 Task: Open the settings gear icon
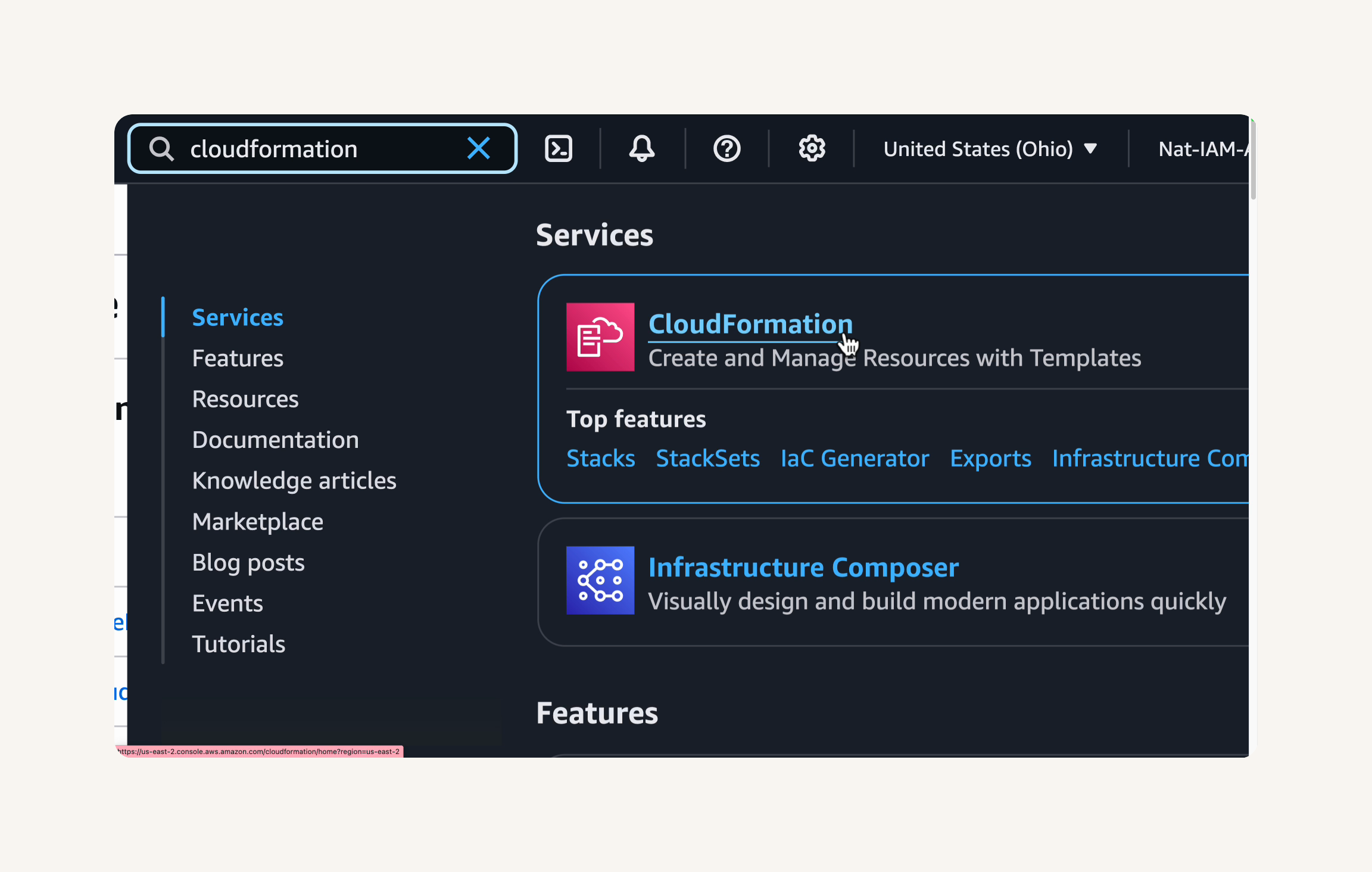[x=812, y=148]
